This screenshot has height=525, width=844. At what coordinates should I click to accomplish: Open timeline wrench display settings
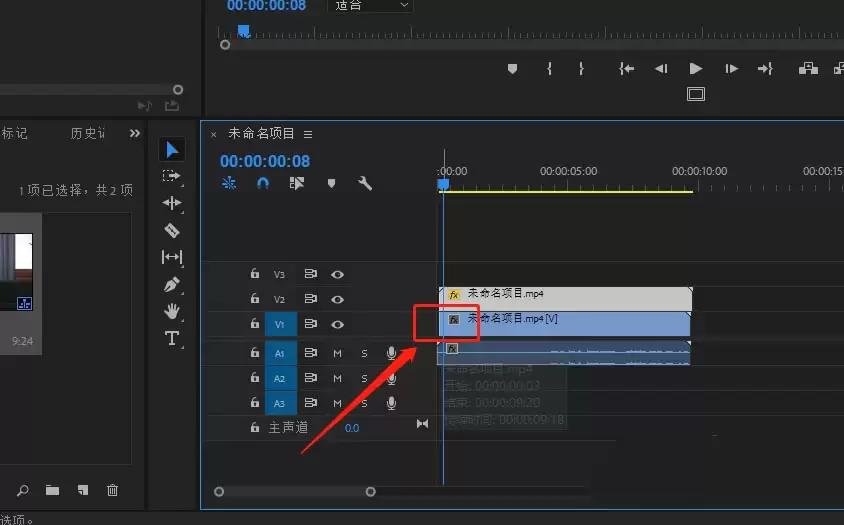[x=365, y=184]
